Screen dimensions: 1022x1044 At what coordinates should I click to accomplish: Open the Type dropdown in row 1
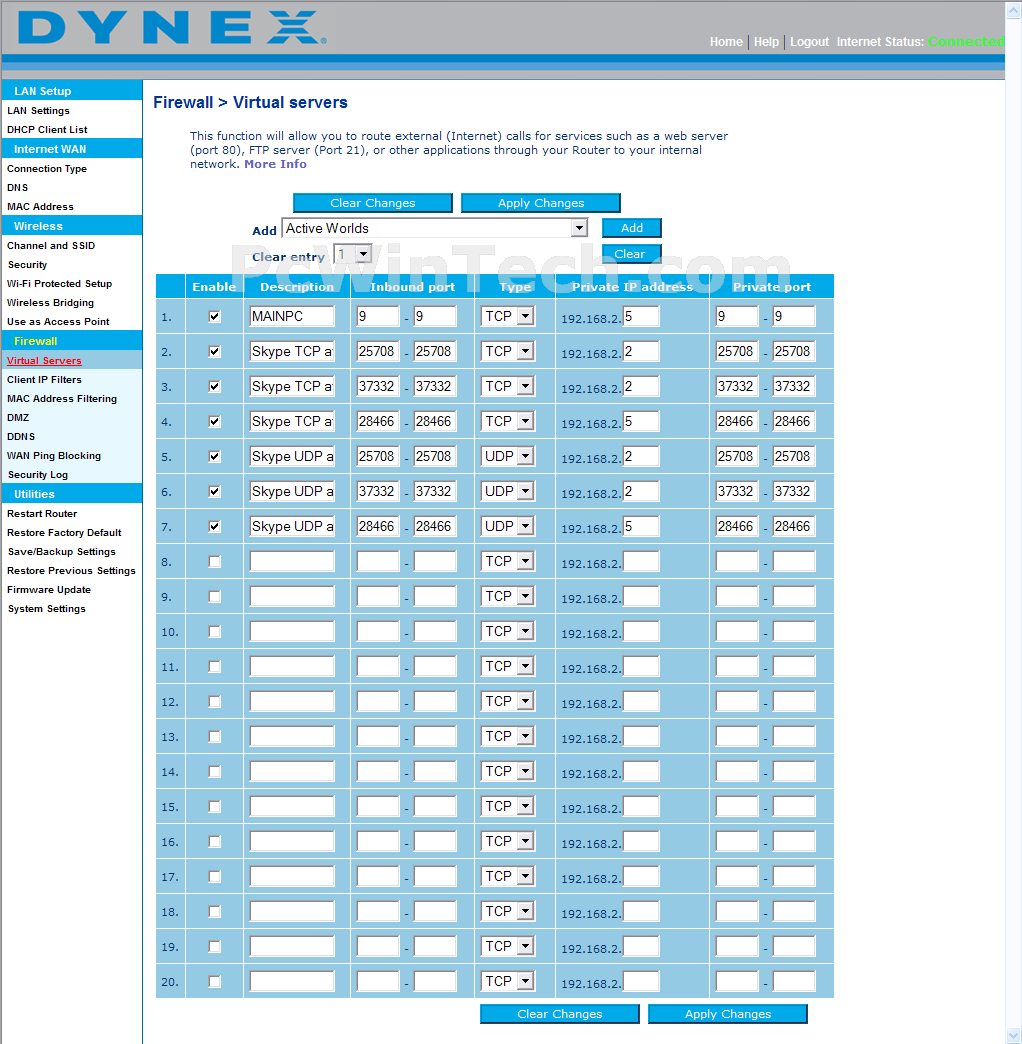[507, 316]
